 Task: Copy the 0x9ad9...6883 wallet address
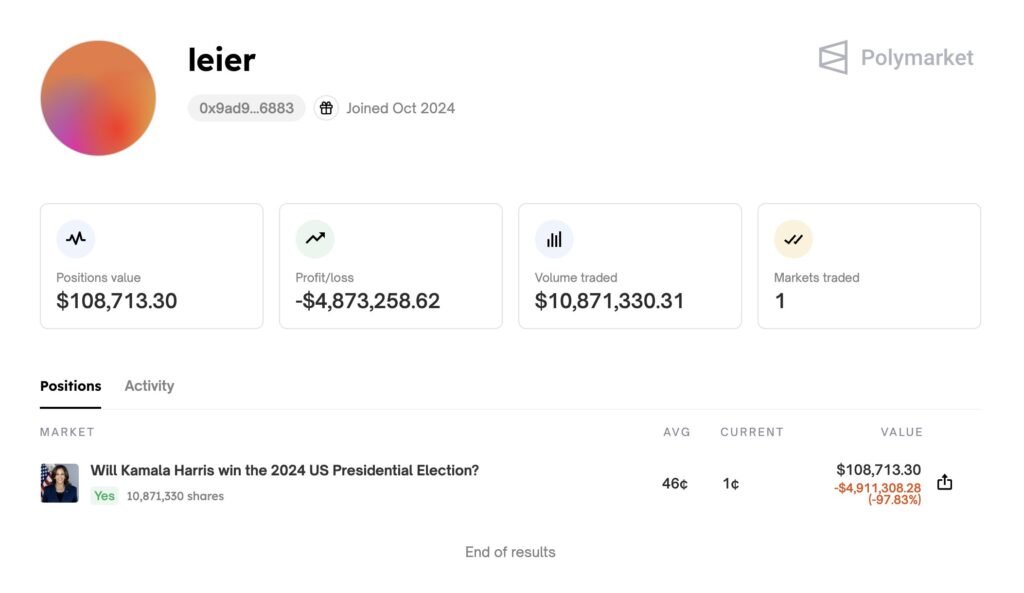pyautogui.click(x=246, y=108)
